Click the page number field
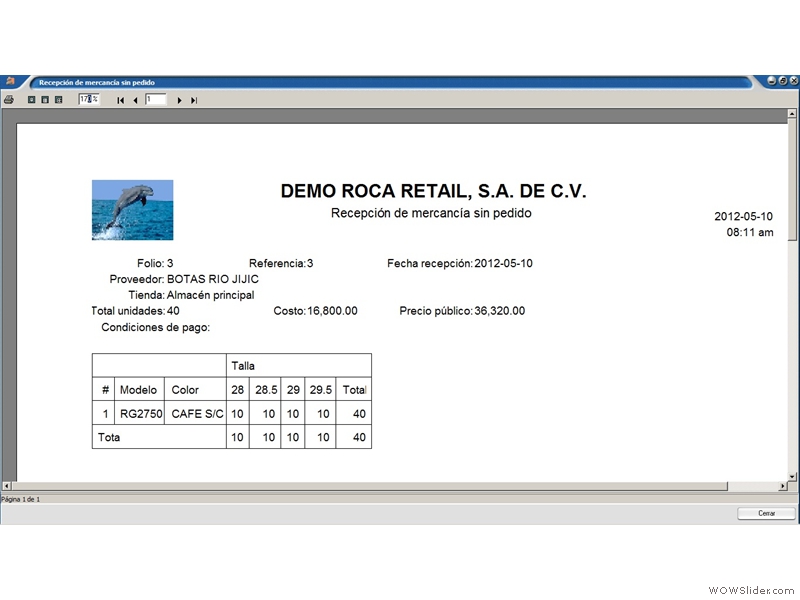 click(x=156, y=99)
